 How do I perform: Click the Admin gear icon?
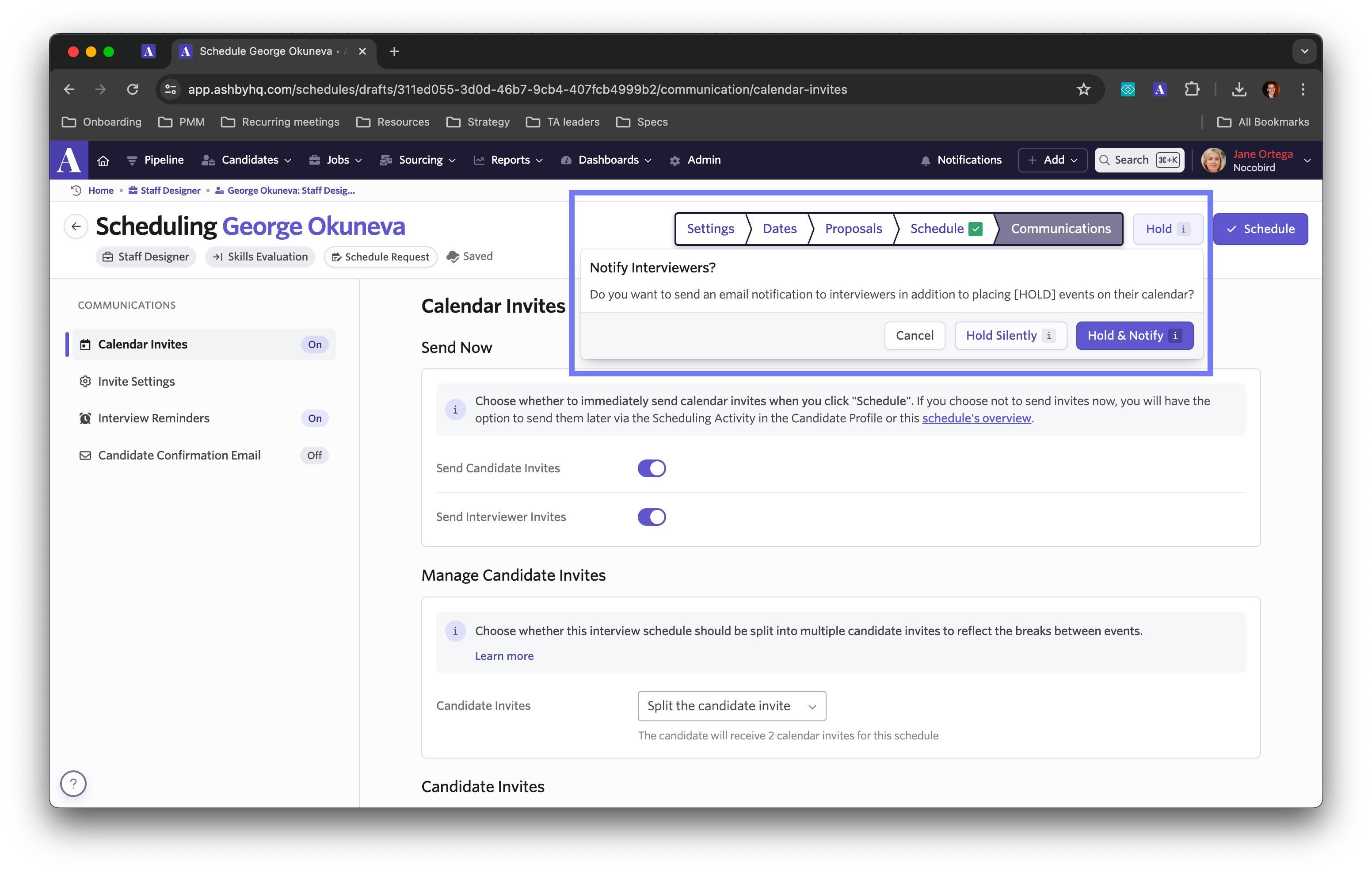(675, 161)
